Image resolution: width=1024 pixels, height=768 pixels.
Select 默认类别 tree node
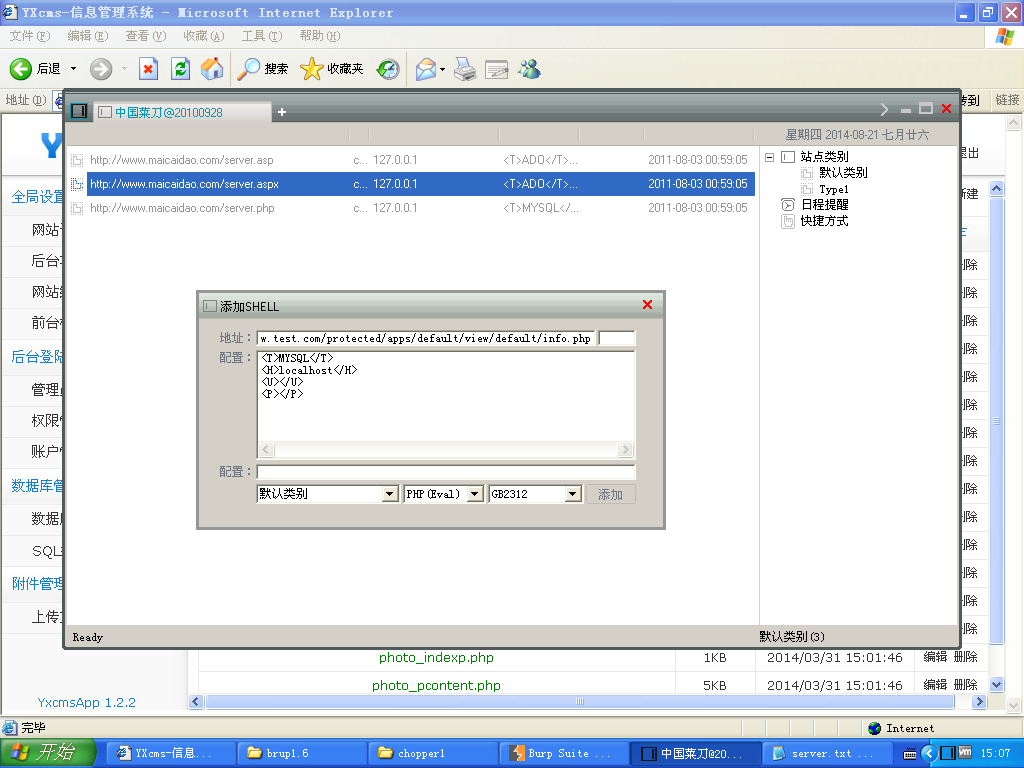click(x=843, y=172)
